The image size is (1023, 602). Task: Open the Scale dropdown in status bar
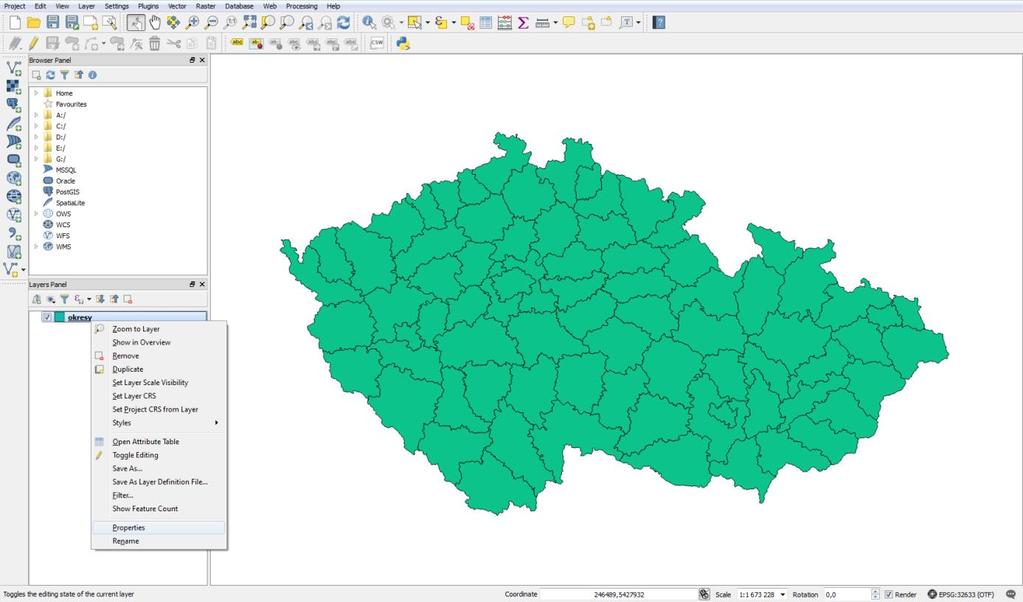(782, 594)
